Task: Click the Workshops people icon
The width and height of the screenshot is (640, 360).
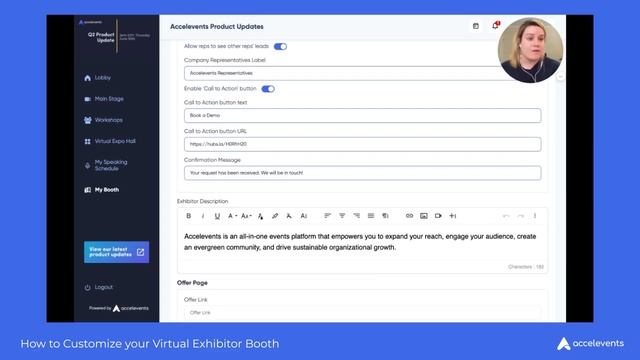Action: click(x=87, y=120)
